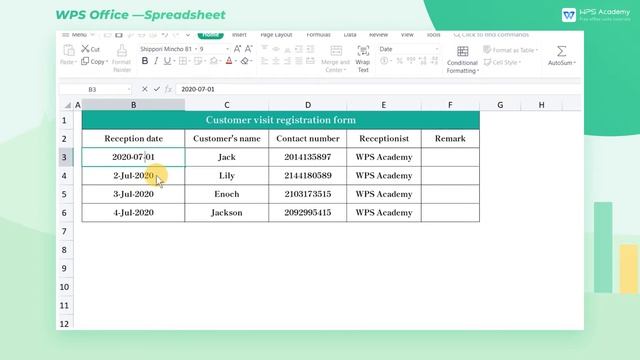
Task: Open the font size dropdown
Action: [x=227, y=49]
